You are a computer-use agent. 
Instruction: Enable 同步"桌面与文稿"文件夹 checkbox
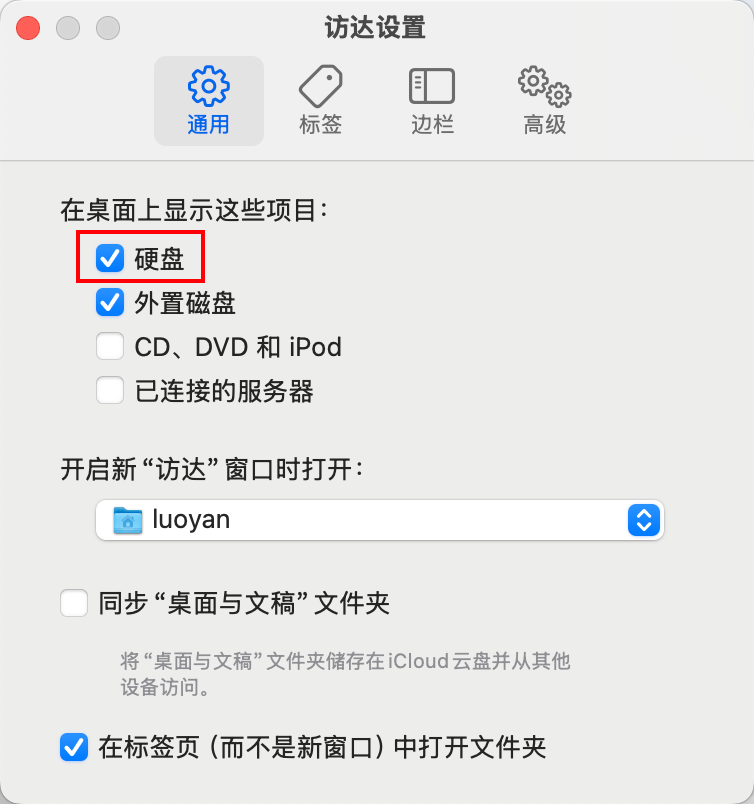click(74, 603)
